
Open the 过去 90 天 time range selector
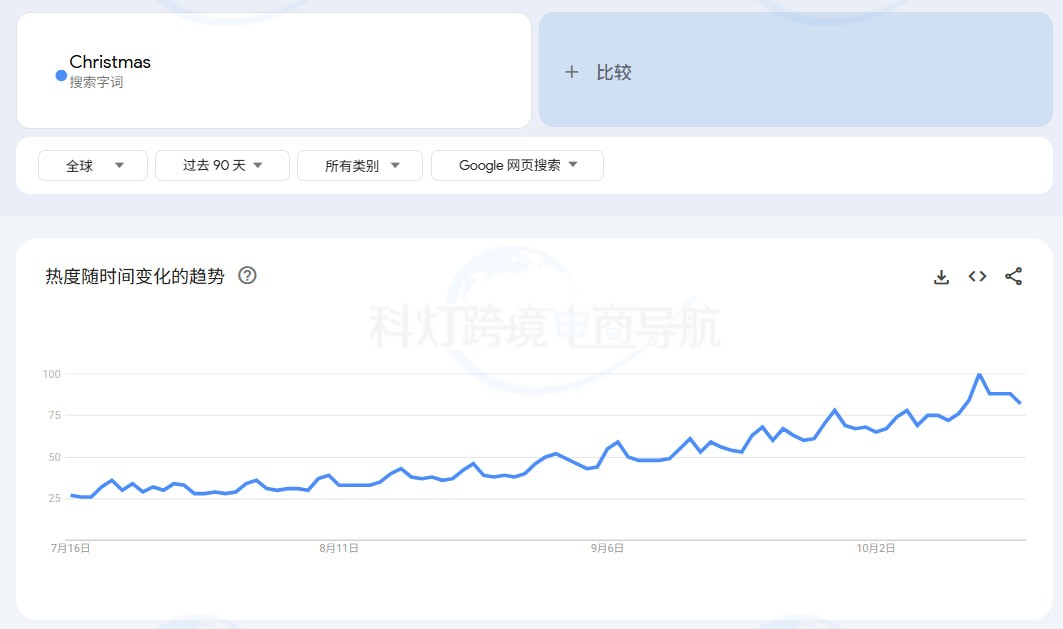click(222, 165)
